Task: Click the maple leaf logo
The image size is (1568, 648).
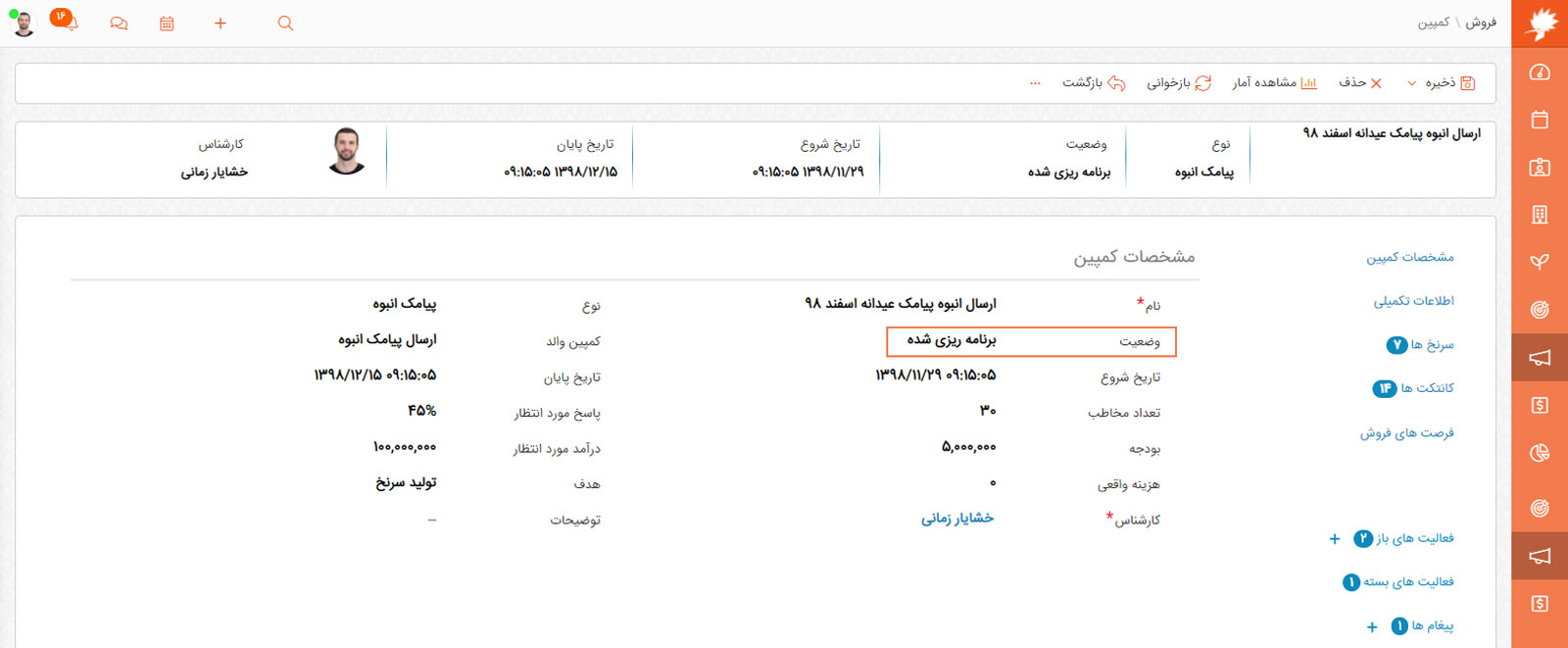Action: click(1540, 24)
